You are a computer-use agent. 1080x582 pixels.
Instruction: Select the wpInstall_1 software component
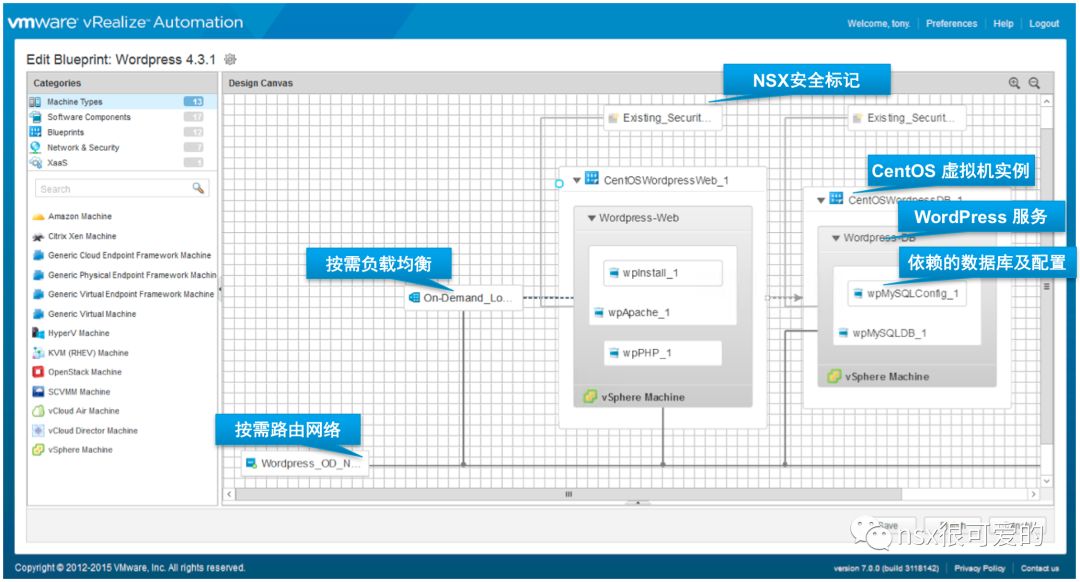(x=663, y=273)
